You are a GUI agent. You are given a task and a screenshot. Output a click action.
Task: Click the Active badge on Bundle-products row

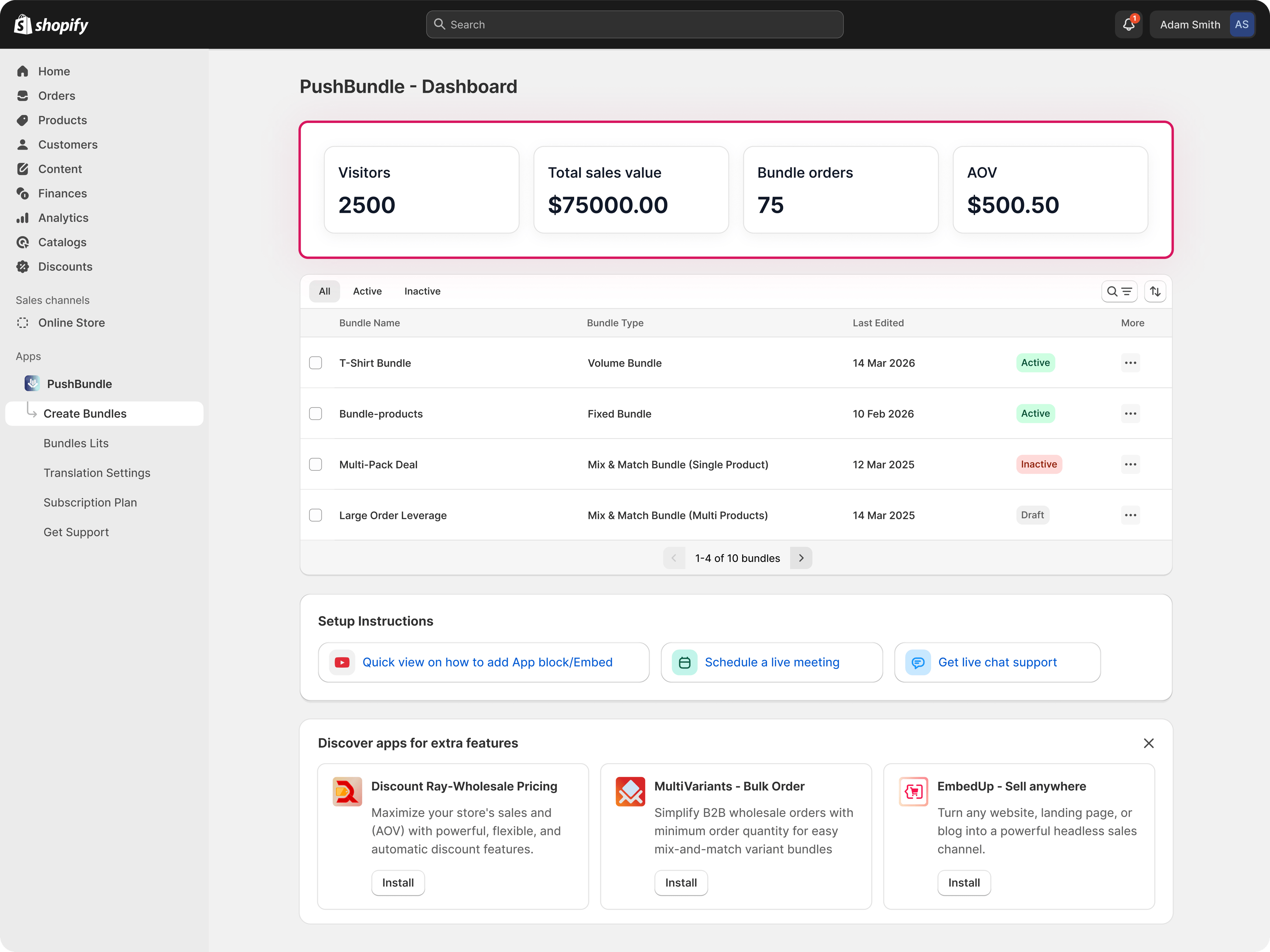1035,414
